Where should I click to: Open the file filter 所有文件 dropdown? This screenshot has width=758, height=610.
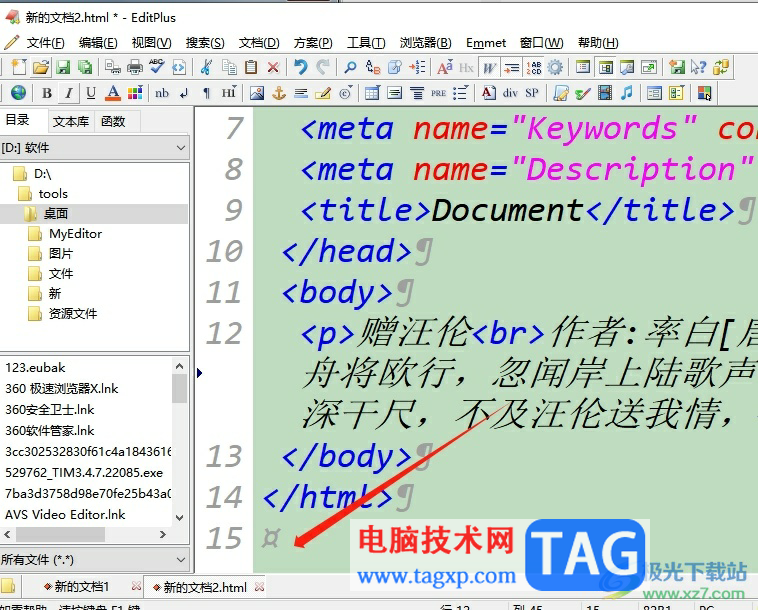(x=94, y=560)
